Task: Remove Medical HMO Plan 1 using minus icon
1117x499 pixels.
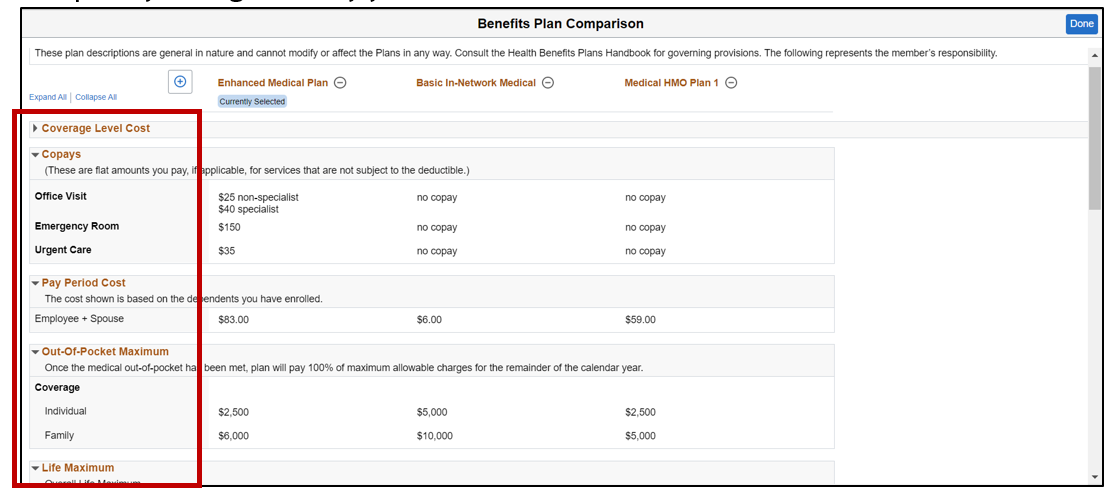Action: (731, 83)
